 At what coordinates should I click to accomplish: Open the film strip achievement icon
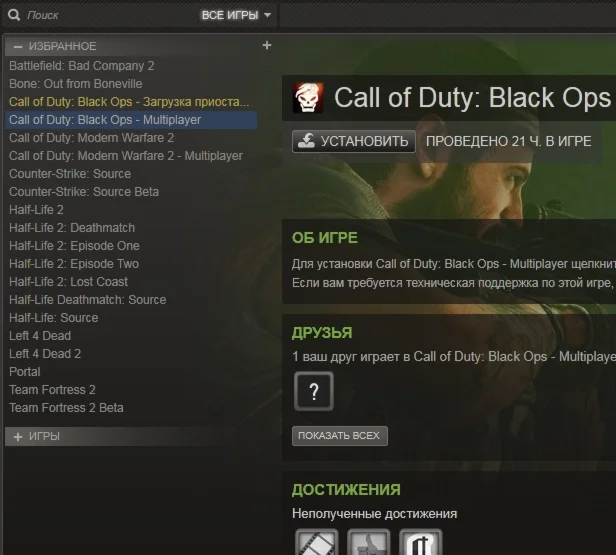pos(317,542)
